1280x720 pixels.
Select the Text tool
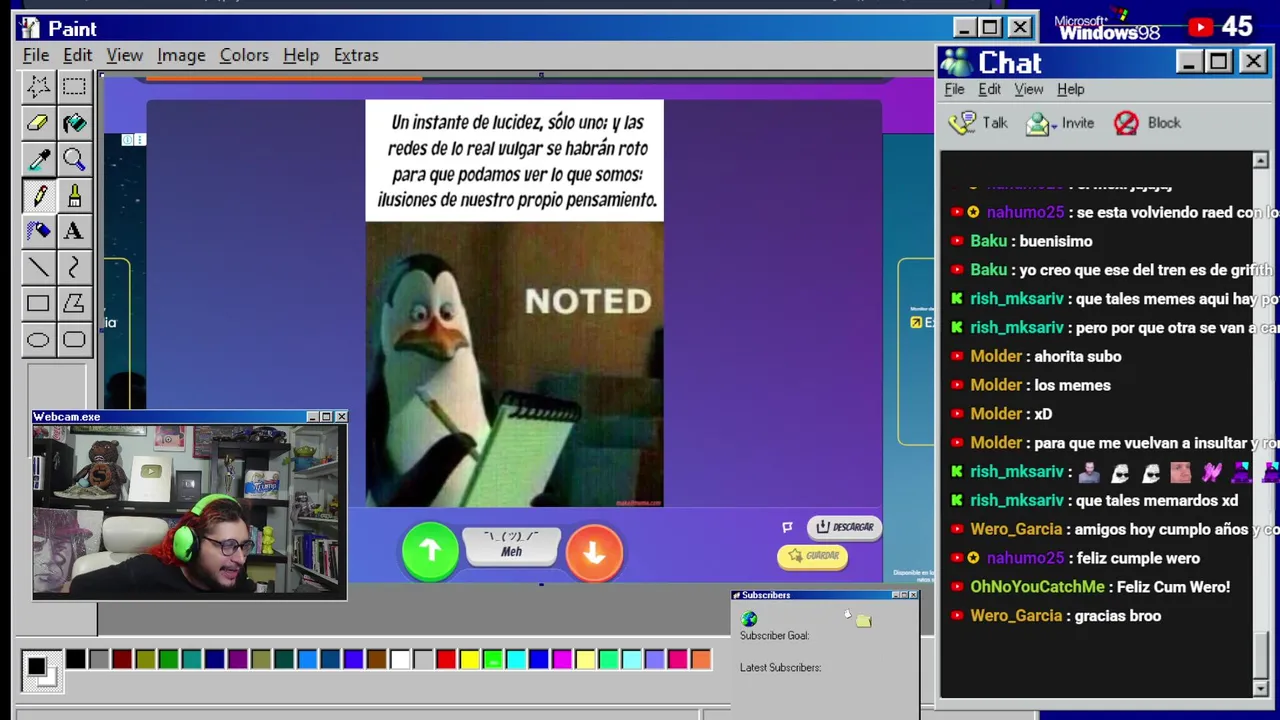[x=74, y=231]
